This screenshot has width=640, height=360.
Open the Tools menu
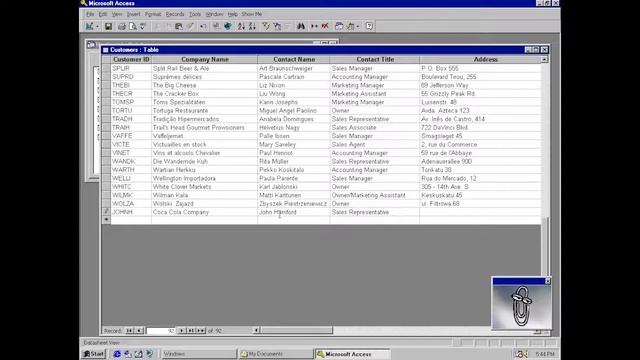pos(195,14)
